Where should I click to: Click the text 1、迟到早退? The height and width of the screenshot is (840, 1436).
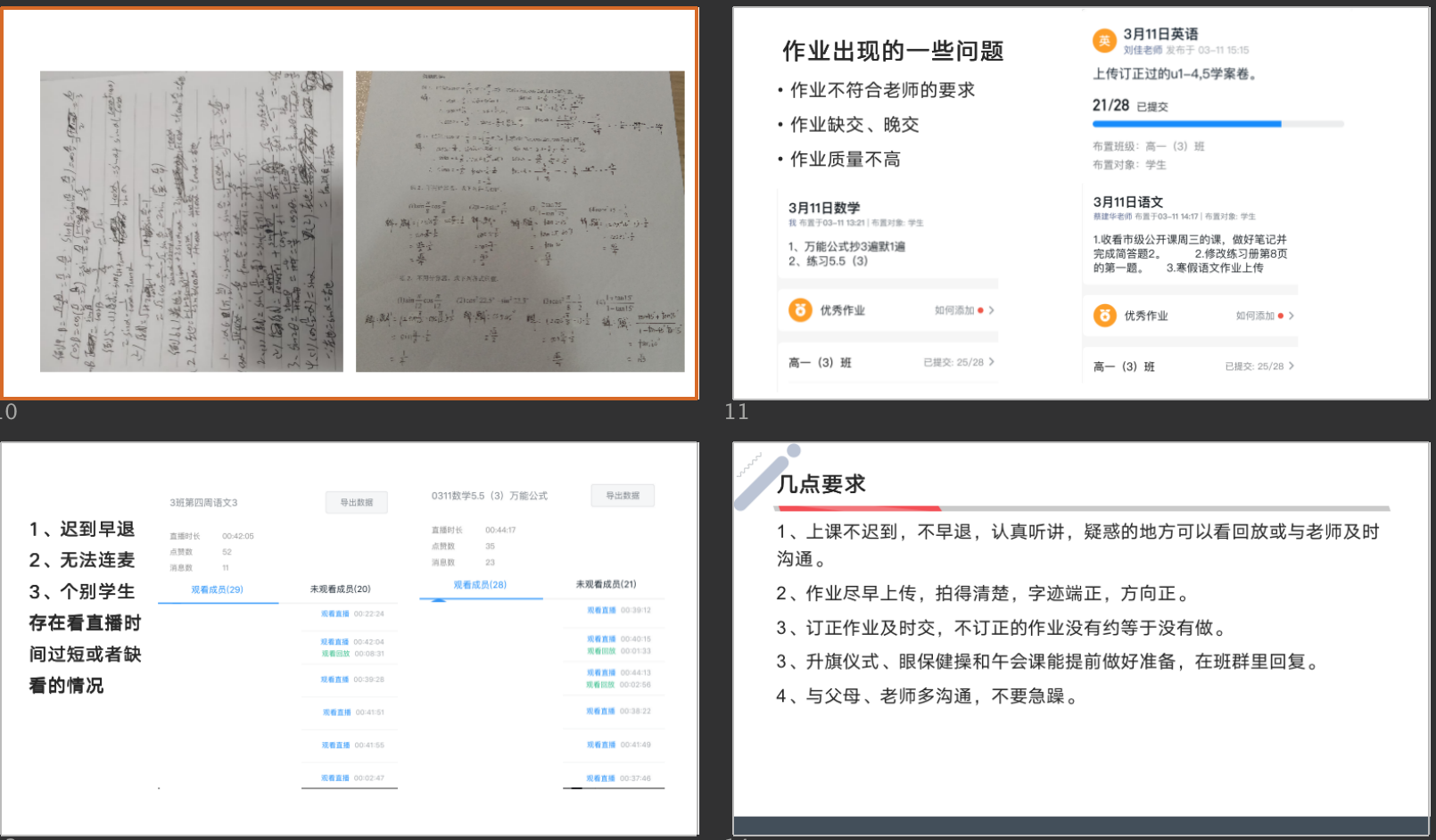pos(82,530)
